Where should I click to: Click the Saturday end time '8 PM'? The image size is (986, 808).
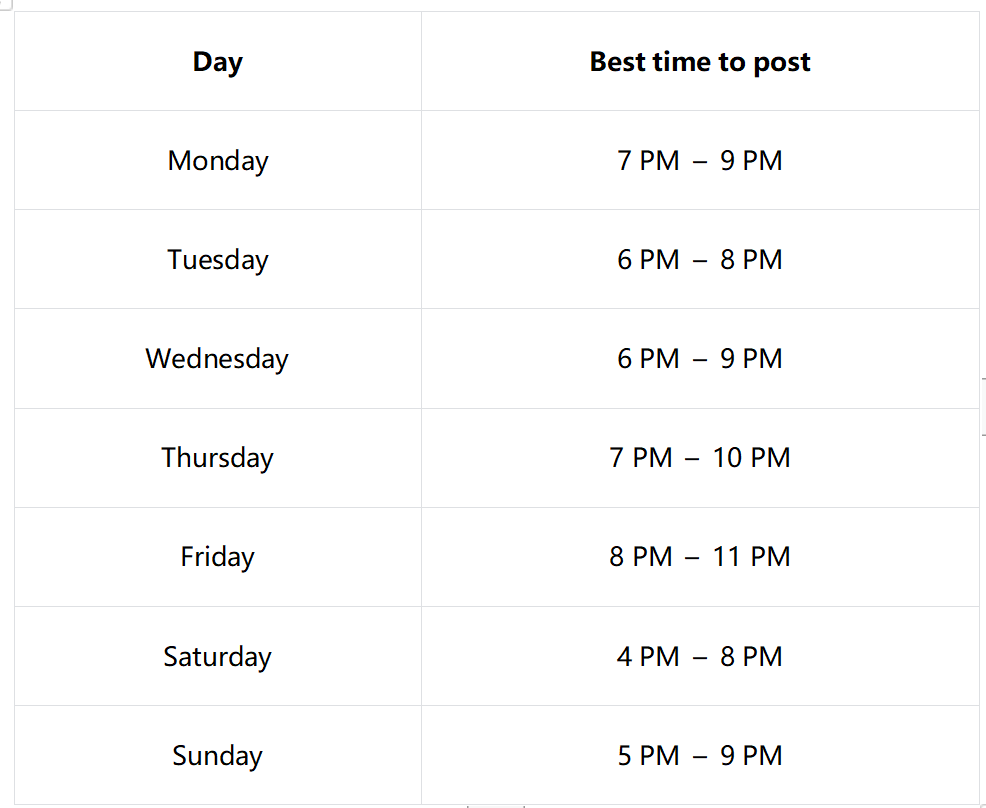751,657
